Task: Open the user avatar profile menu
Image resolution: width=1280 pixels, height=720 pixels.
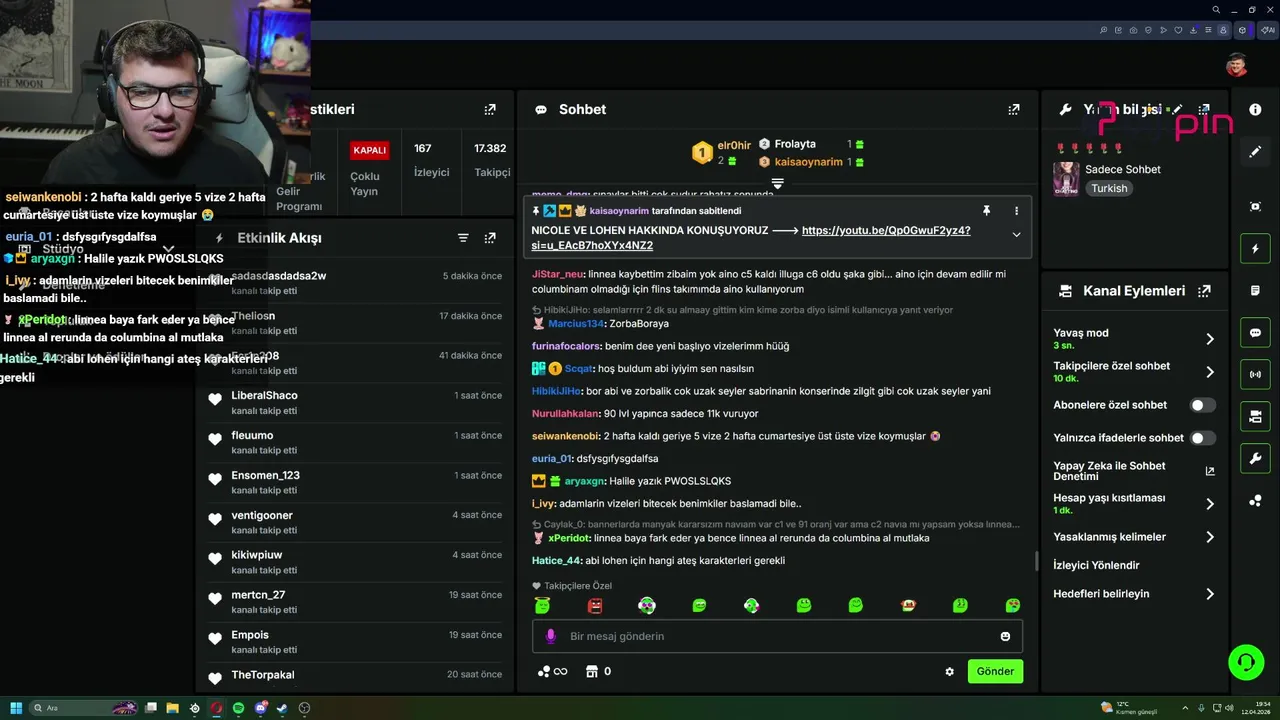Action: point(1237,66)
